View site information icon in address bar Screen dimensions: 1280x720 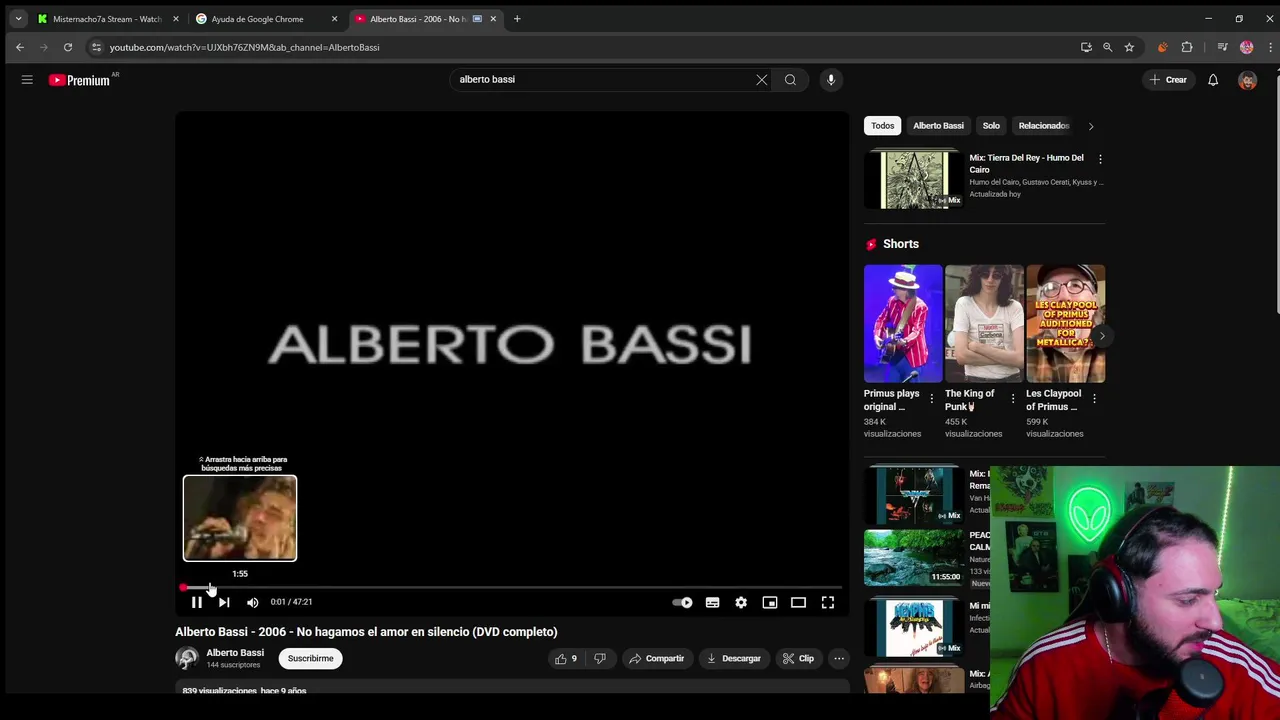click(96, 47)
